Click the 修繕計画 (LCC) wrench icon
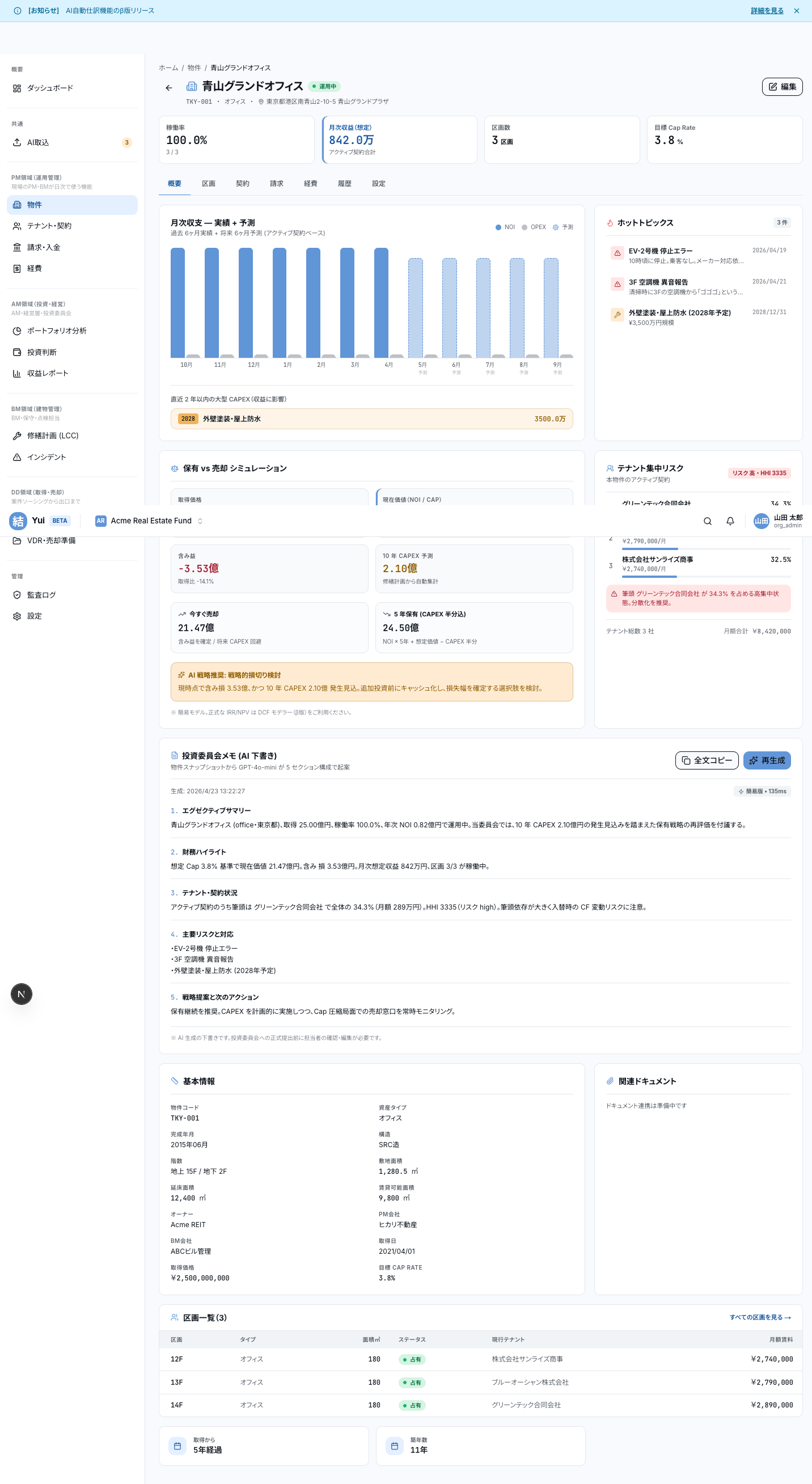Viewport: 812px width, 1484px height. [x=16, y=436]
